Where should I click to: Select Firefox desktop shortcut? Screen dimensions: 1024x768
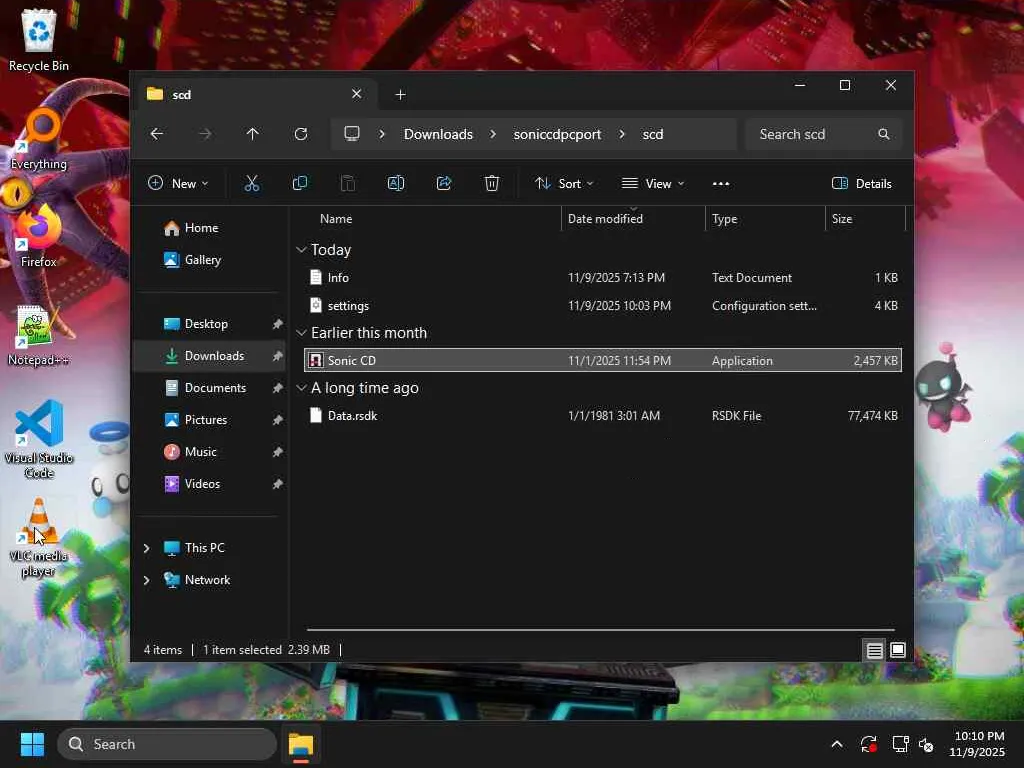[x=39, y=236]
